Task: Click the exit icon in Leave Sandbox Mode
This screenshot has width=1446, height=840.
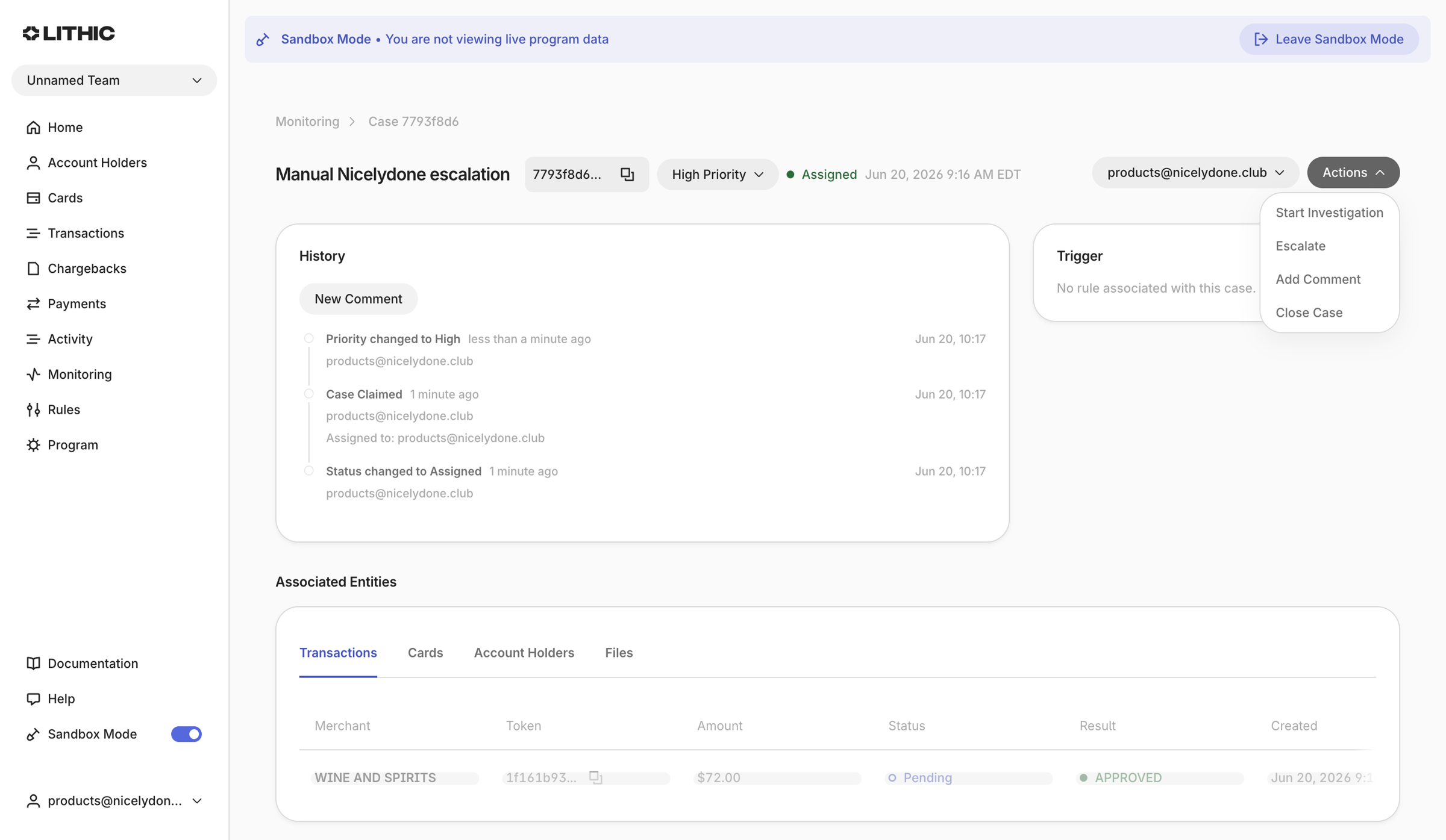Action: (x=1260, y=39)
